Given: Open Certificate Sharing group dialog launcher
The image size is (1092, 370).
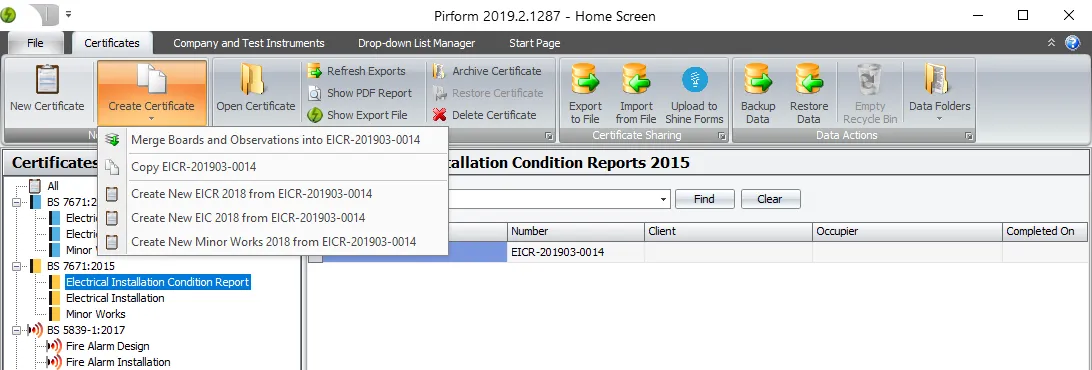Looking at the screenshot, I should [722, 136].
